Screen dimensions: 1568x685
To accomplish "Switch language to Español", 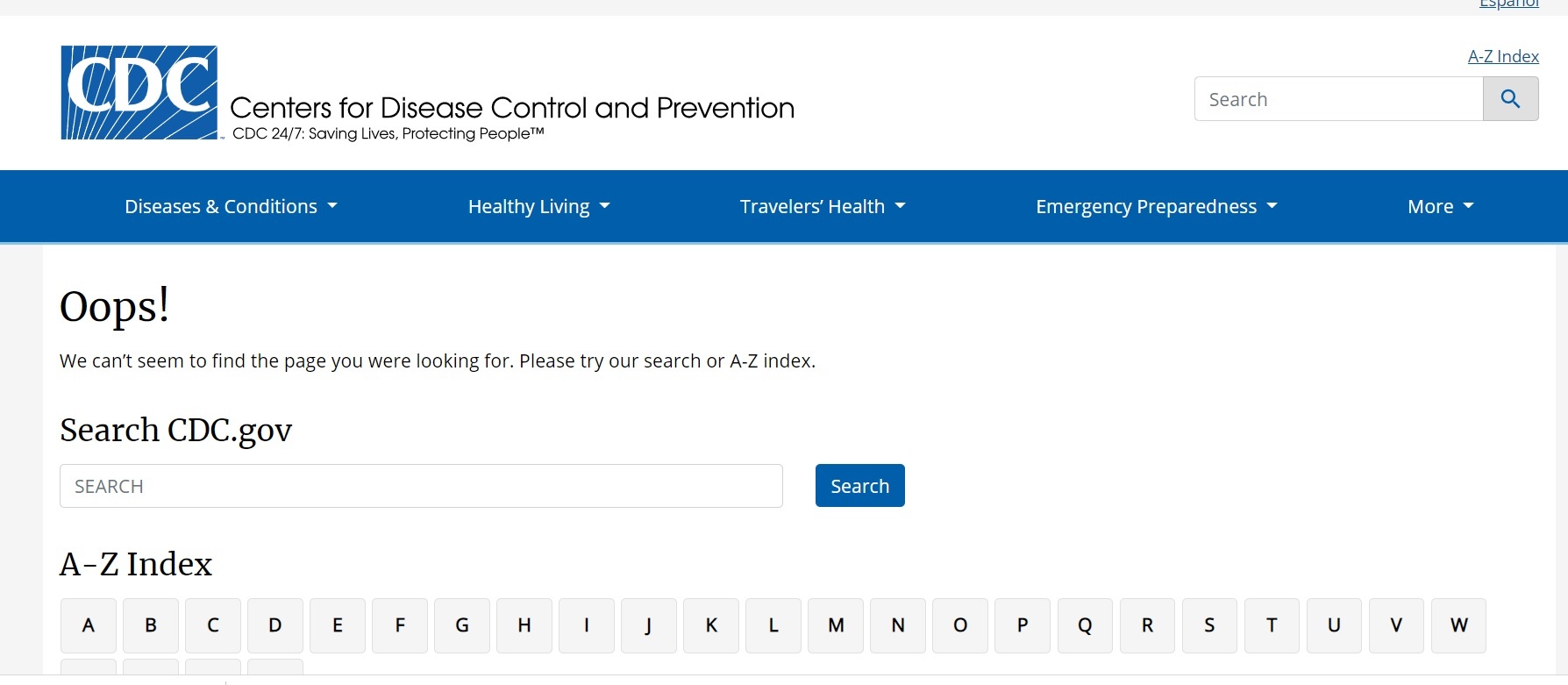I will 1508,4.
